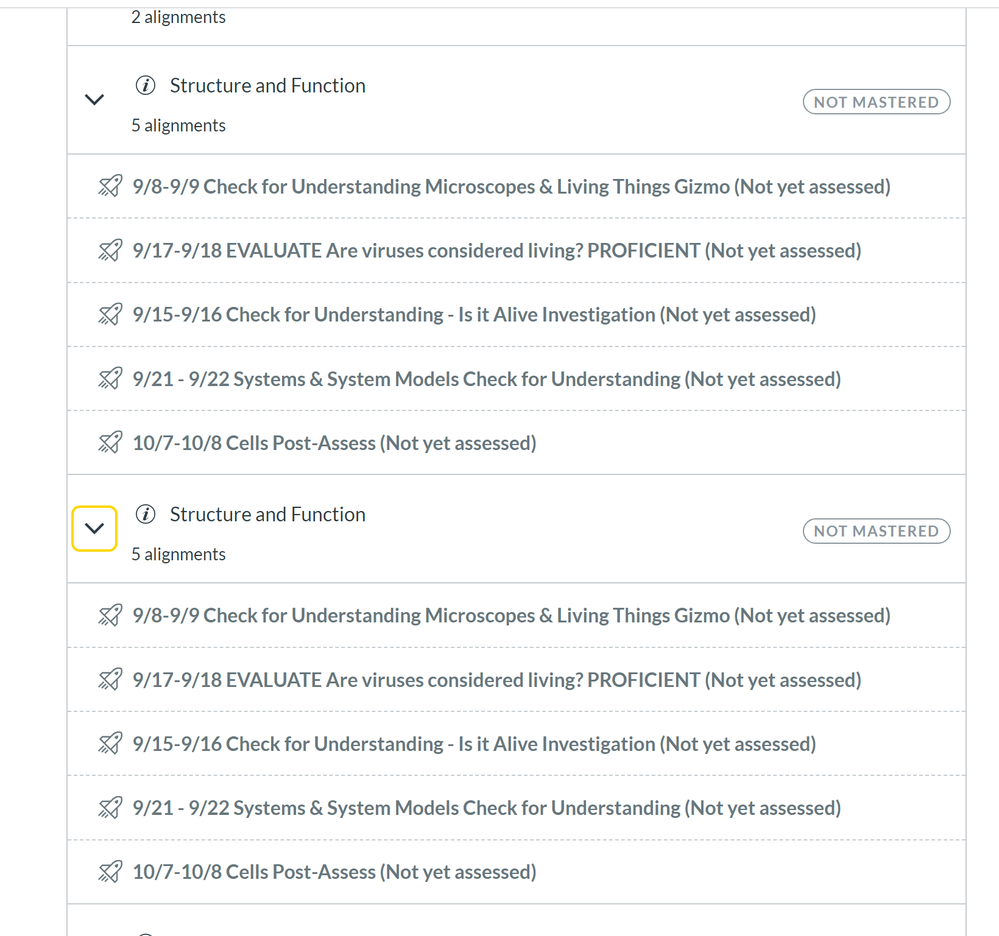Click the first Structure and Function title
999x936 pixels.
click(x=268, y=85)
